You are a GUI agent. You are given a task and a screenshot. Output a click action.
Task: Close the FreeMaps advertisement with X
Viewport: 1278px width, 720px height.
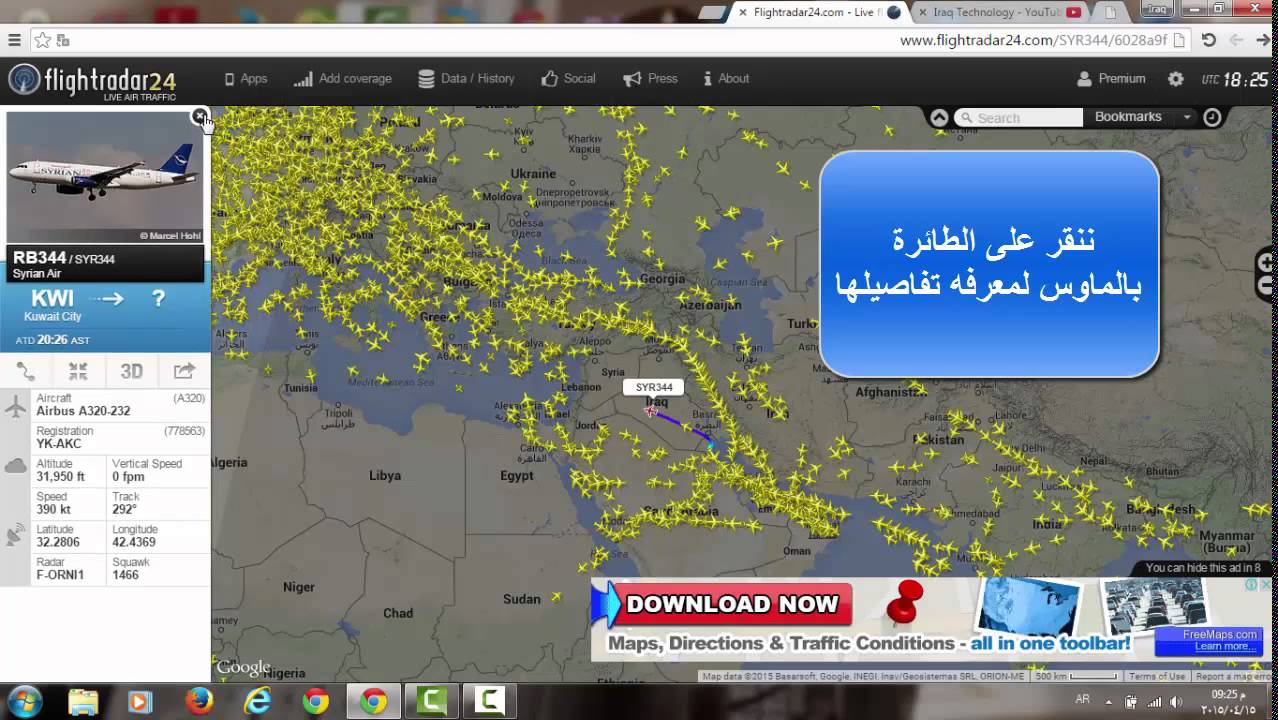[1264, 585]
